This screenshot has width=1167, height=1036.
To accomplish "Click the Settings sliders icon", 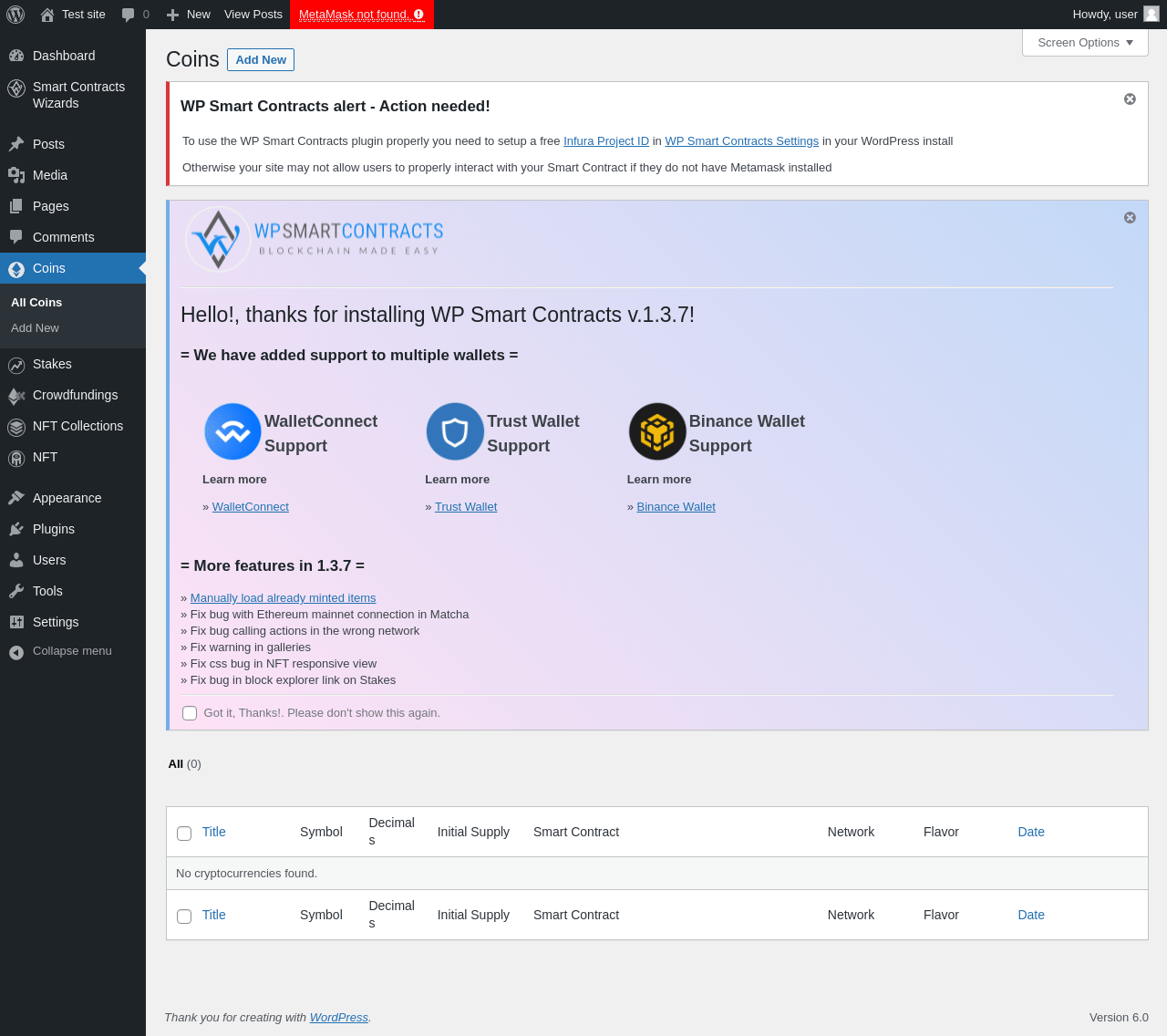I will click(x=16, y=622).
